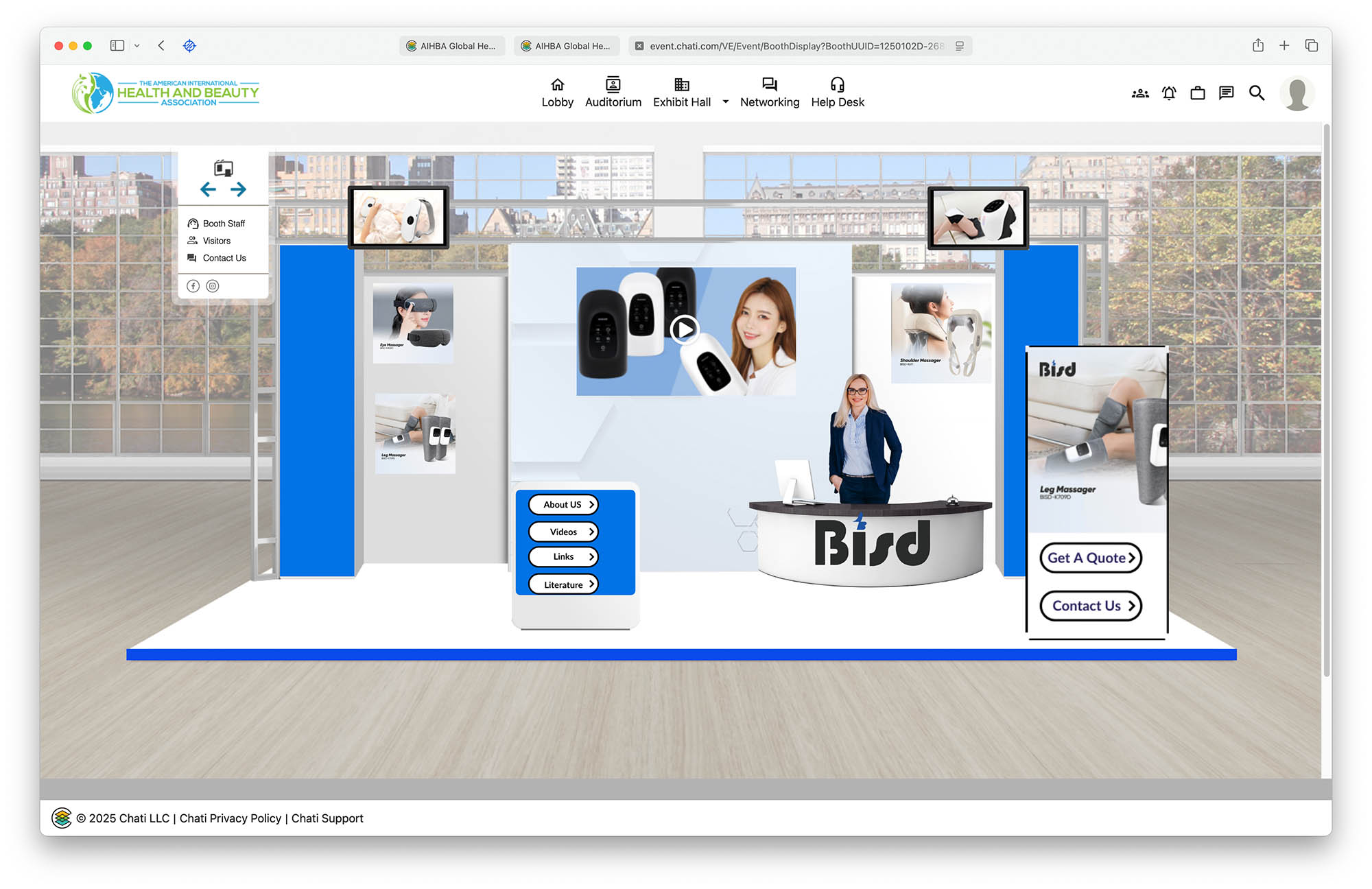
Task: Open the booth's Instagram icon
Action: pyautogui.click(x=213, y=286)
